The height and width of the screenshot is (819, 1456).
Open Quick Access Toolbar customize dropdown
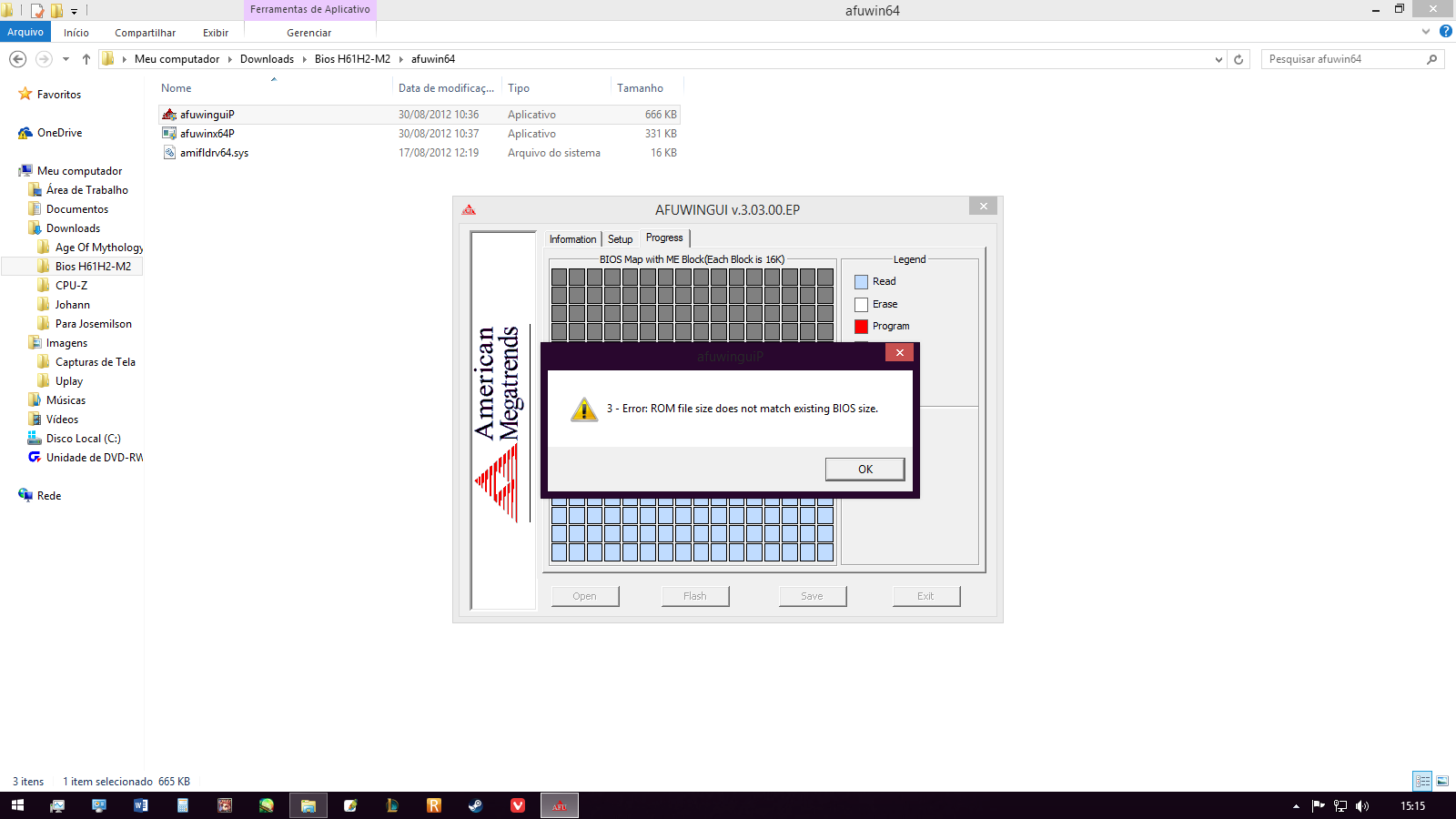point(75,11)
